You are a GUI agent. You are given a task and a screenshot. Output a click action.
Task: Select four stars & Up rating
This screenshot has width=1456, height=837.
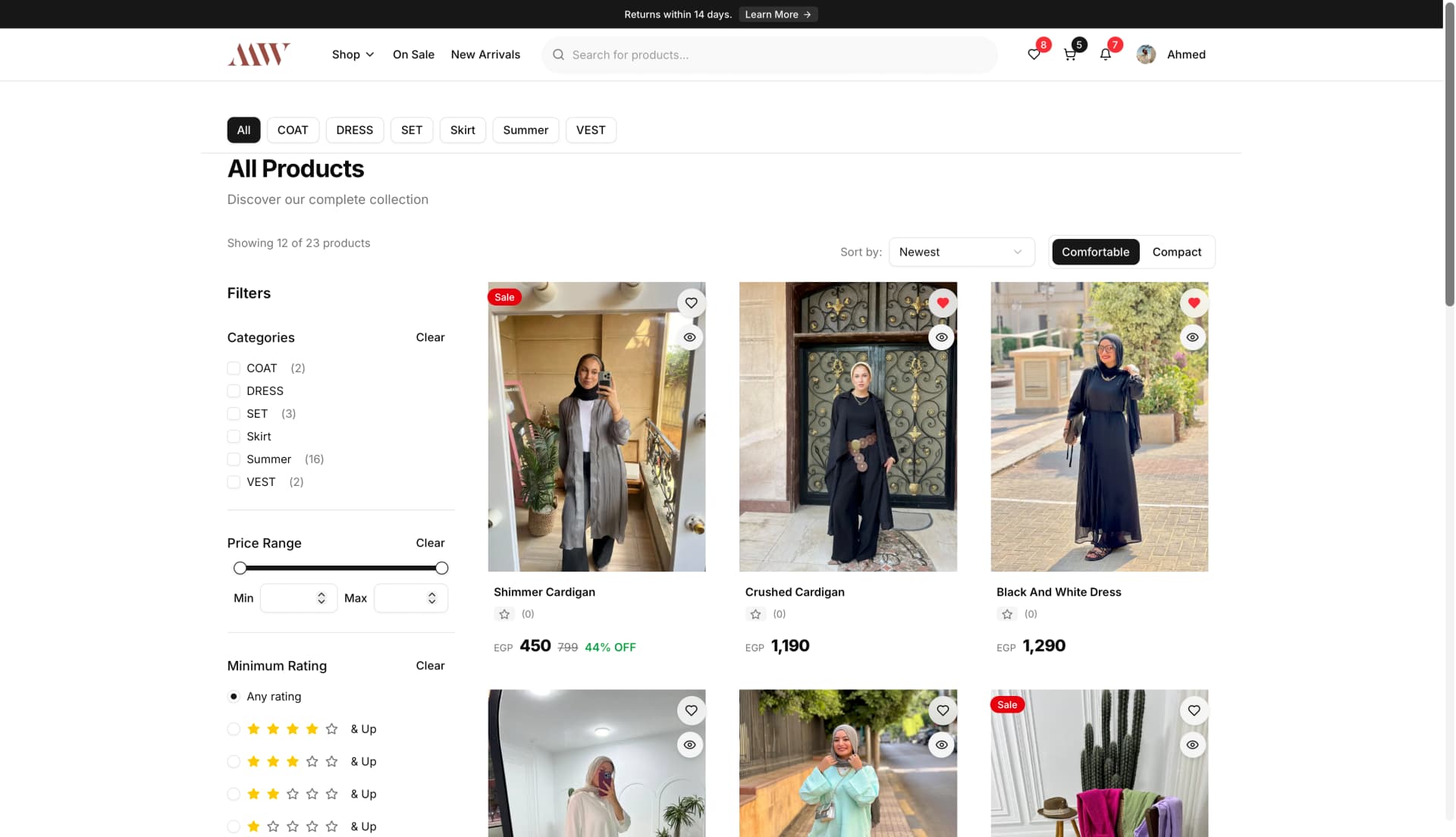(234, 729)
